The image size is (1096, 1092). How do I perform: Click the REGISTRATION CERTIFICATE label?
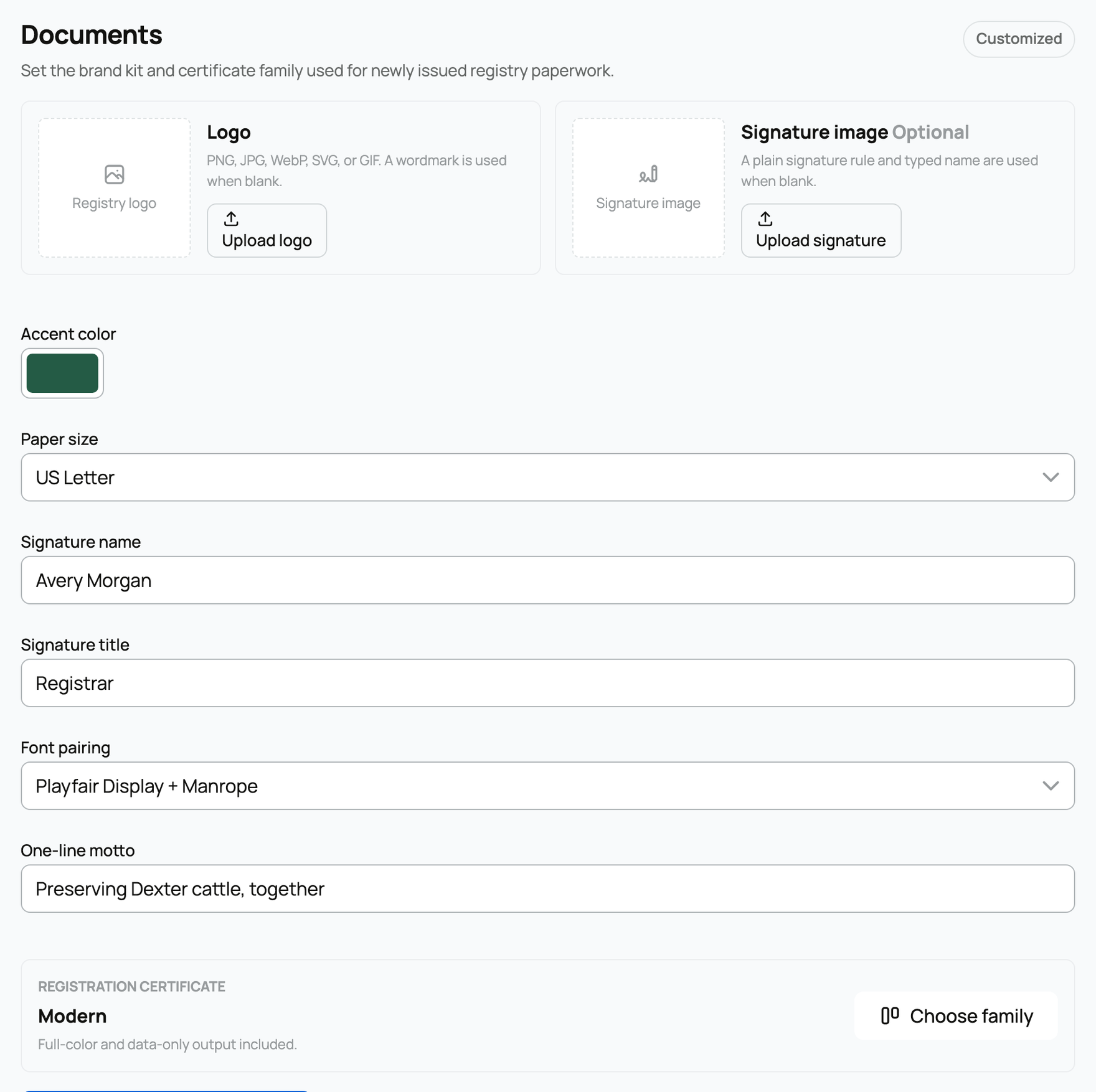(x=131, y=986)
